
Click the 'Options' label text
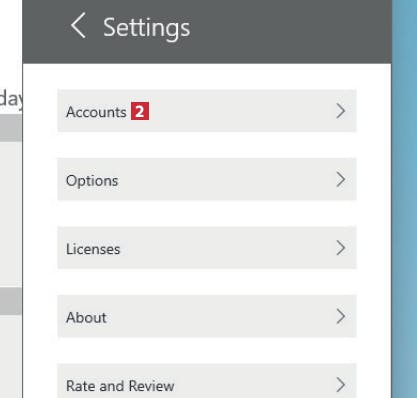92,181
